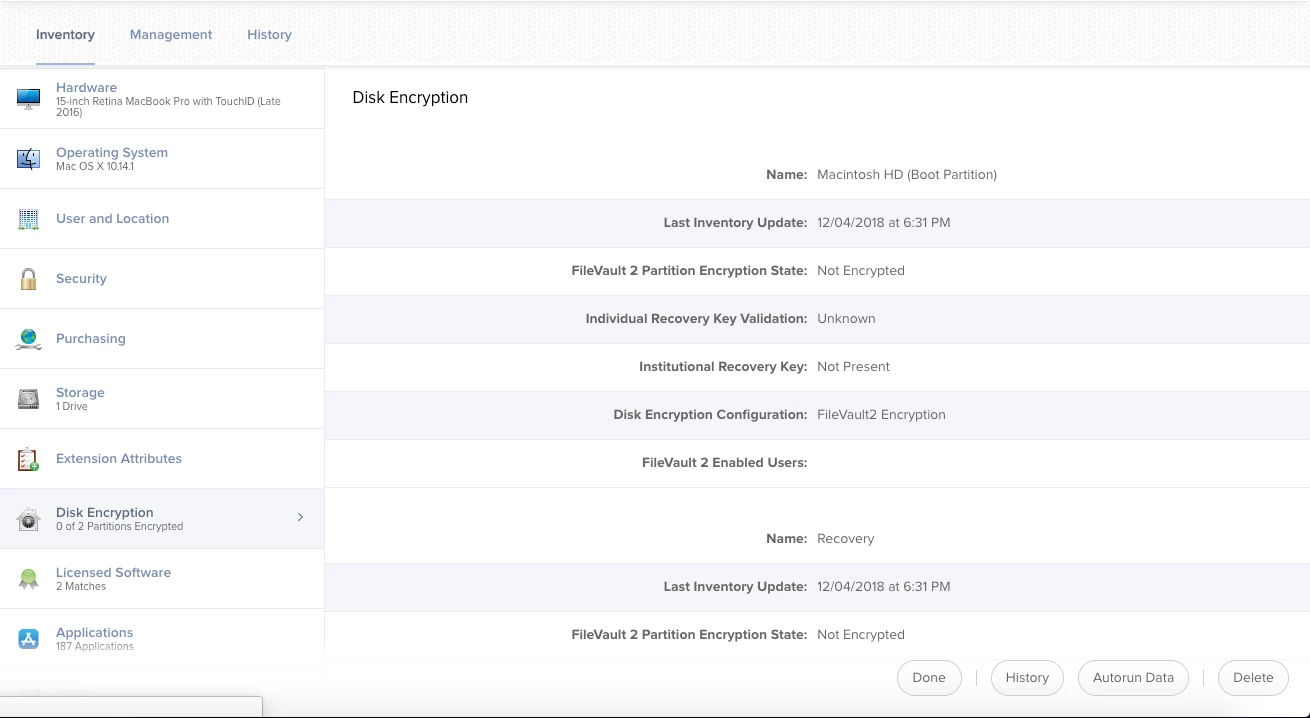1310x718 pixels.
Task: Click the Storage hard drive icon
Action: tap(28, 399)
